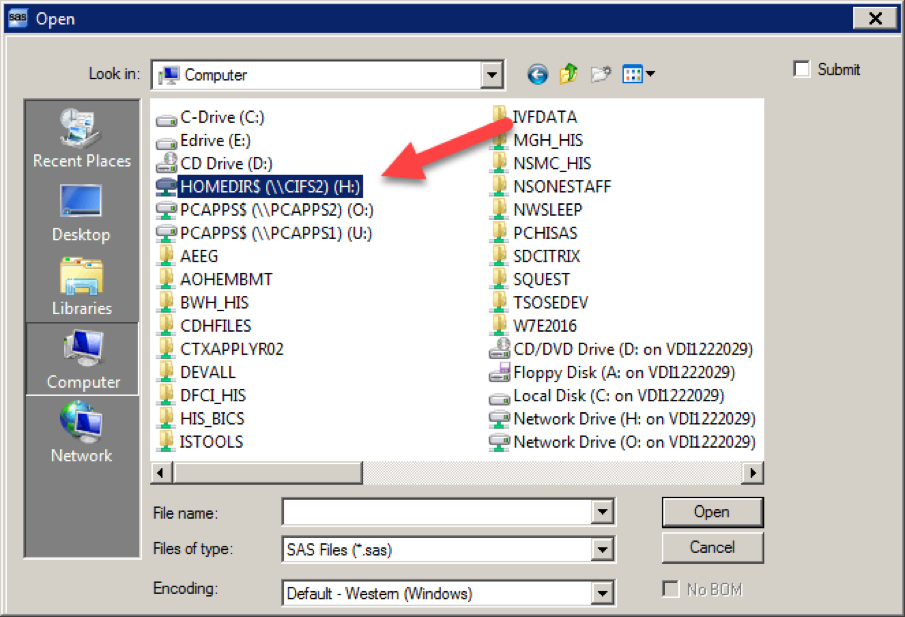This screenshot has height=617, width=905.
Task: Select the DFCI_HIS folder
Action: (202, 395)
